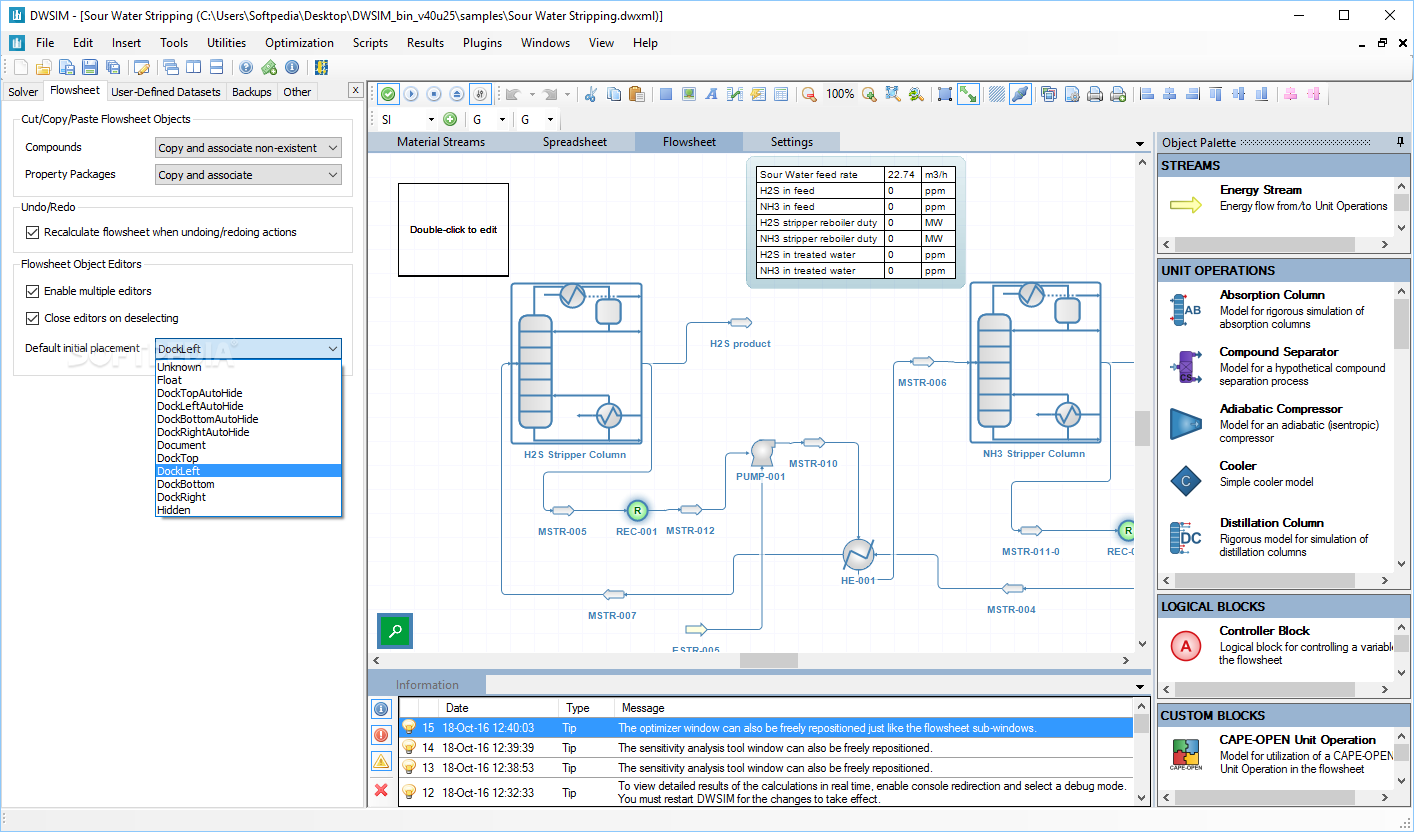Open the Optimization menu
Viewport: 1414px width, 832px height.
click(x=299, y=43)
